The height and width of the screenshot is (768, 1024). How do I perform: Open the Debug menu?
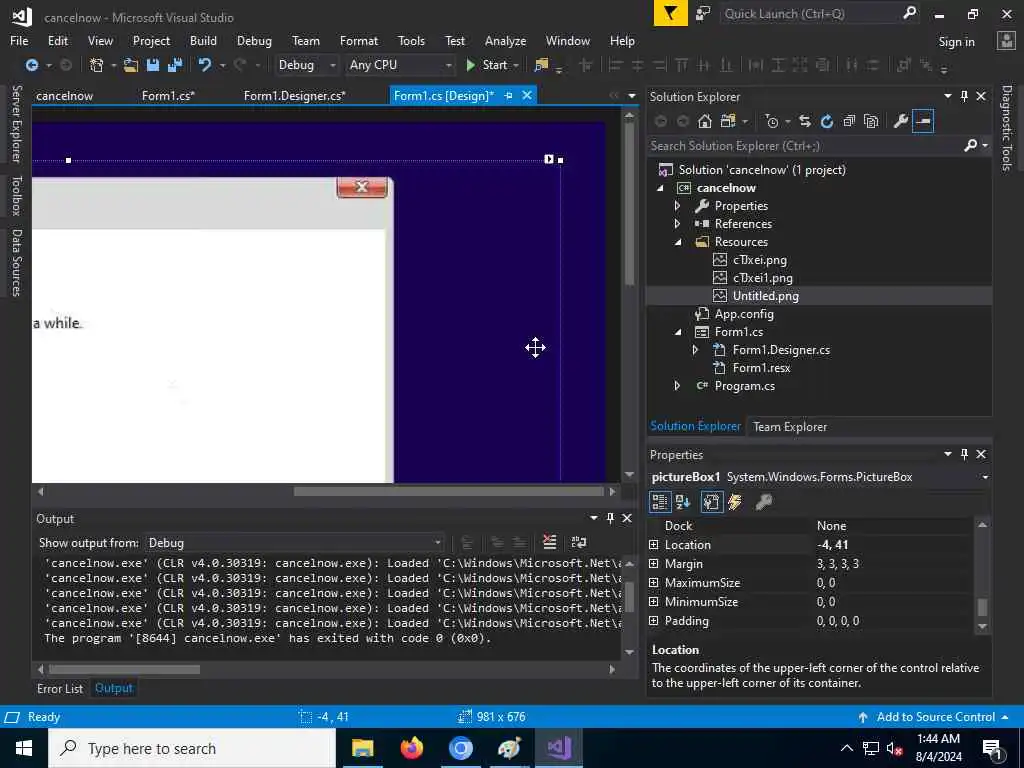(254, 40)
